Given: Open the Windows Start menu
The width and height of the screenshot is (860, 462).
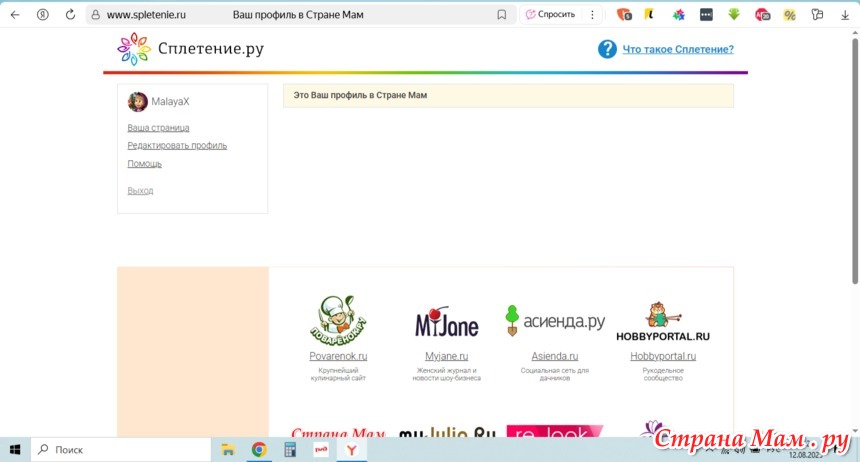Looking at the screenshot, I should pyautogui.click(x=15, y=449).
